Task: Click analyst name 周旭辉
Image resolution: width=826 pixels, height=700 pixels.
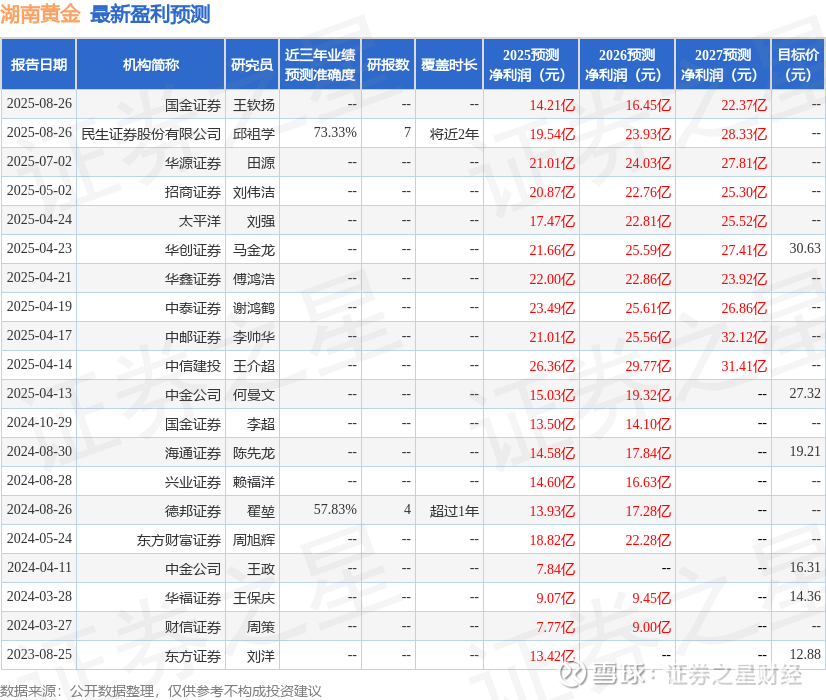Action: click(254, 540)
